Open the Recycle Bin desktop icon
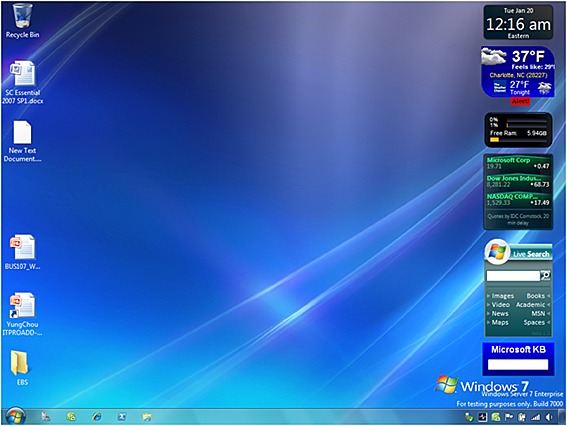The height and width of the screenshot is (426, 567). [22, 20]
